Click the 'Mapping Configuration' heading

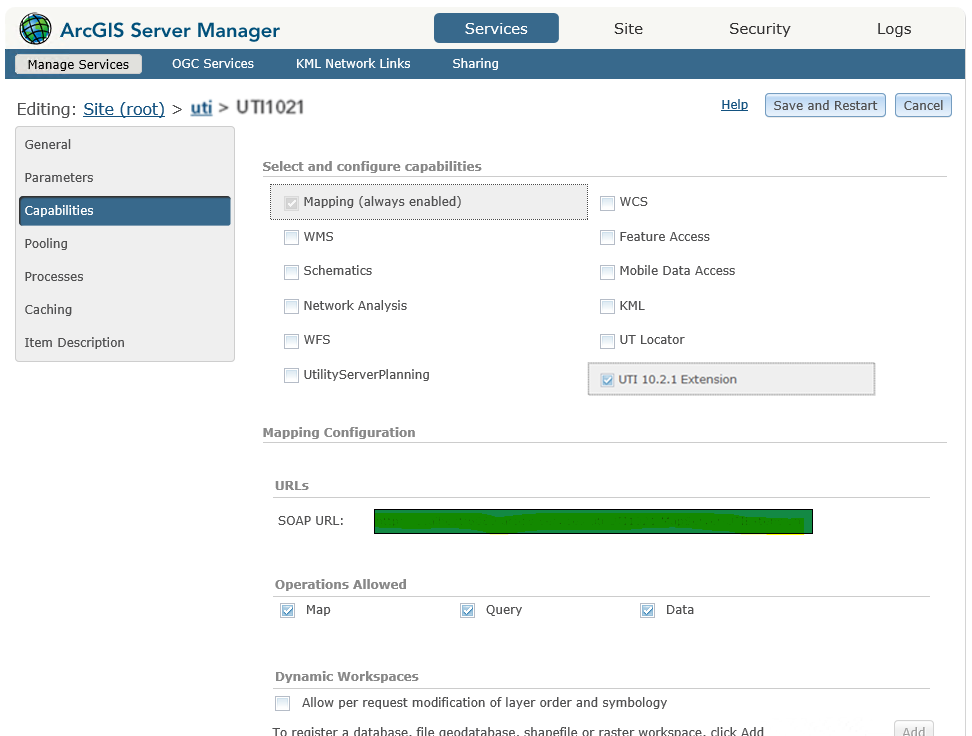(339, 432)
